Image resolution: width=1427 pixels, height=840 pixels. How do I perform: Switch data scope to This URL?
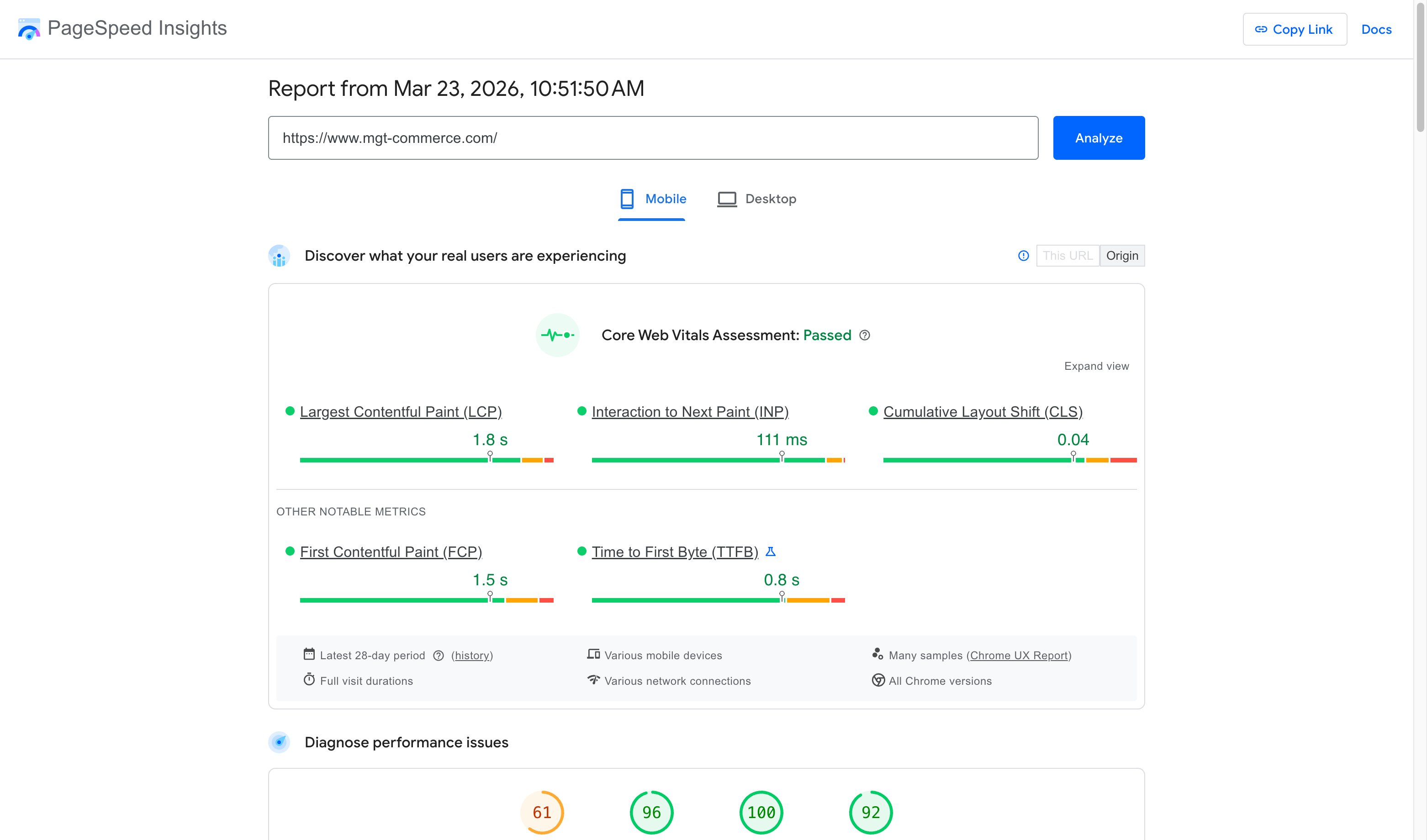point(1068,255)
